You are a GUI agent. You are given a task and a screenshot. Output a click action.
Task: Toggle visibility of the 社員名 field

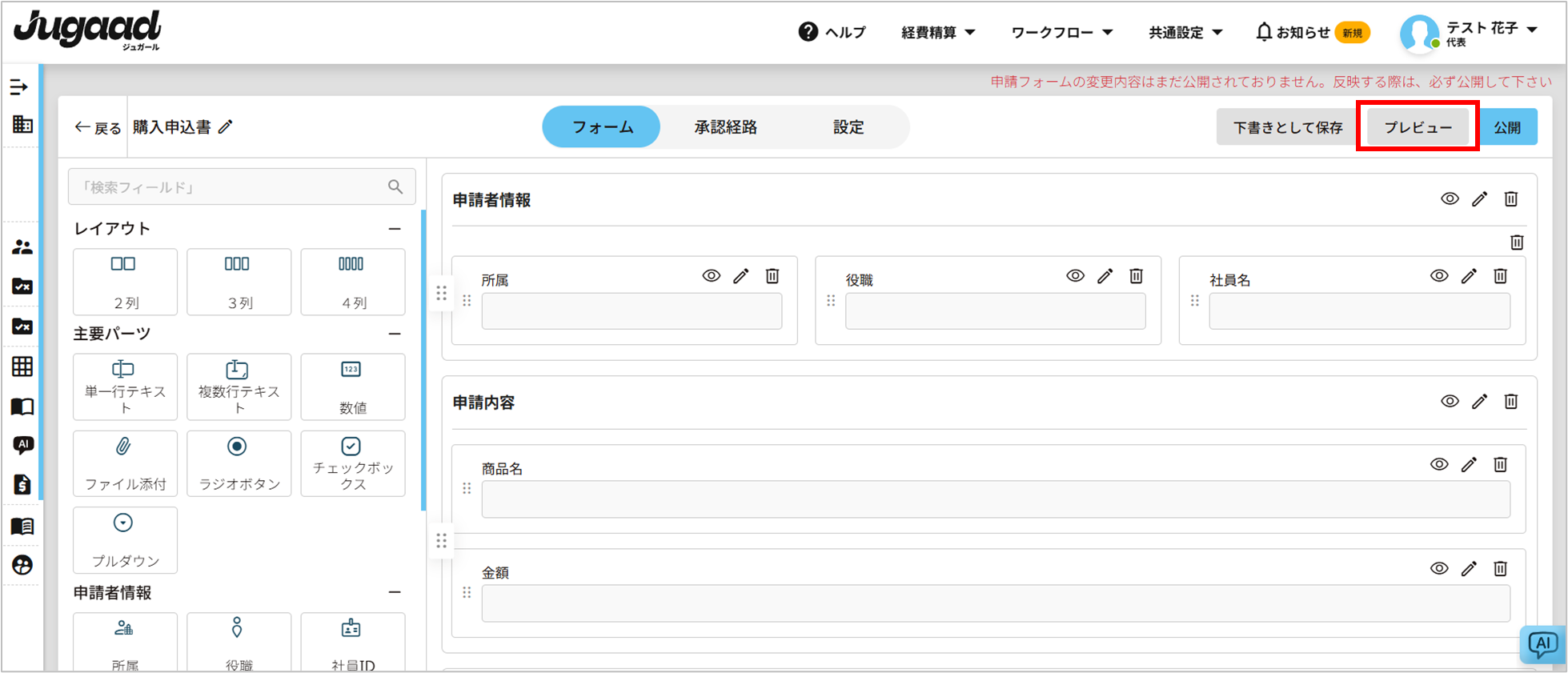1439,276
